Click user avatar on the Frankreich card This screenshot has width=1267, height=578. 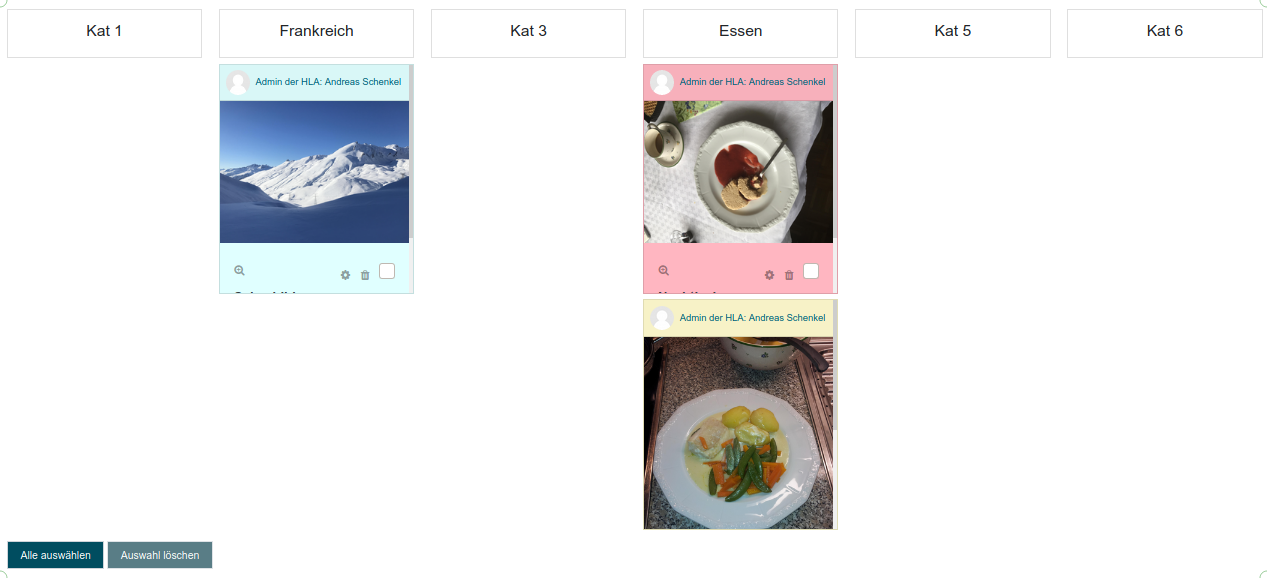(238, 83)
